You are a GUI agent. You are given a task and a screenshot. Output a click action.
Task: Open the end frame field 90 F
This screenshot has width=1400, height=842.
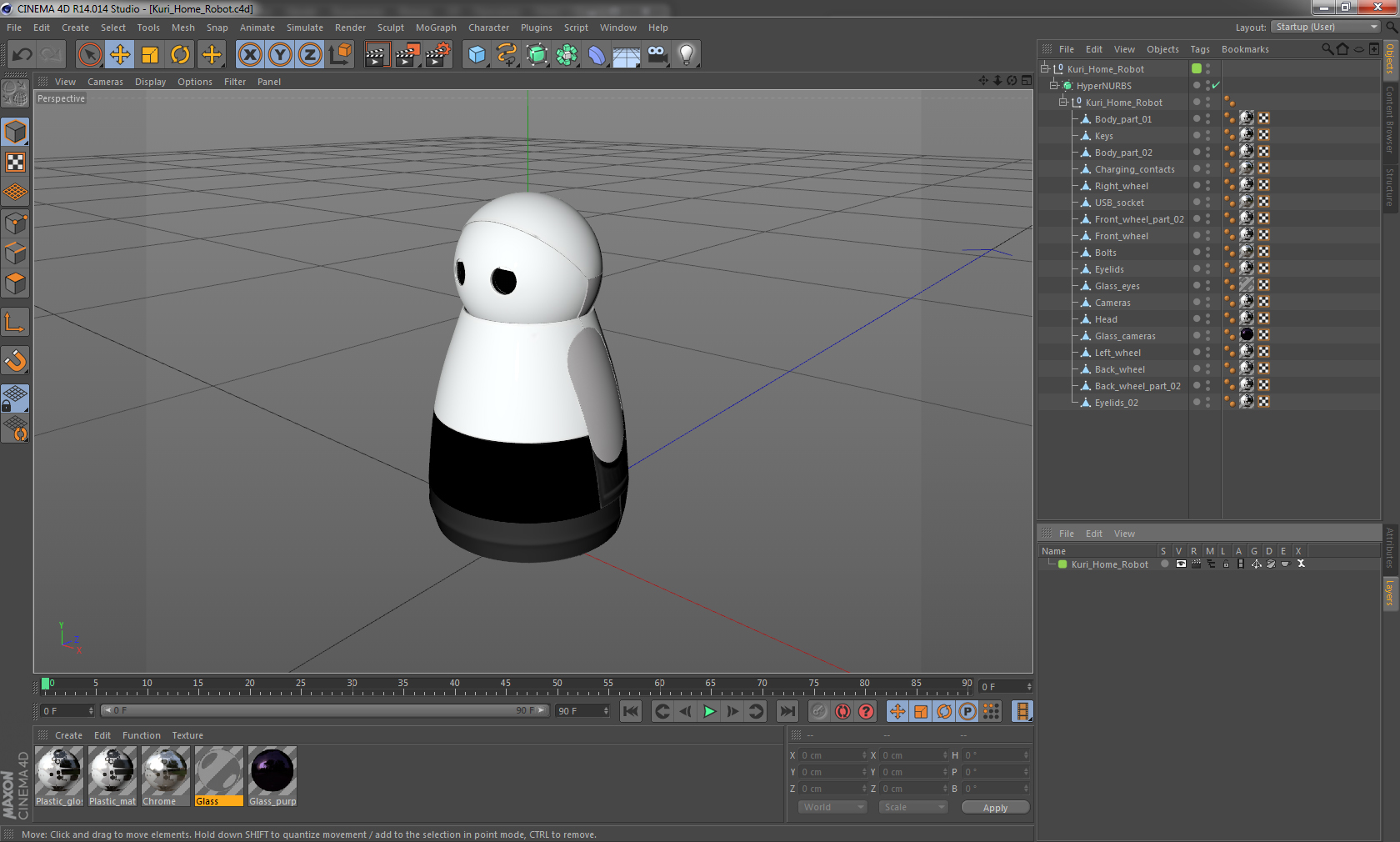582,711
